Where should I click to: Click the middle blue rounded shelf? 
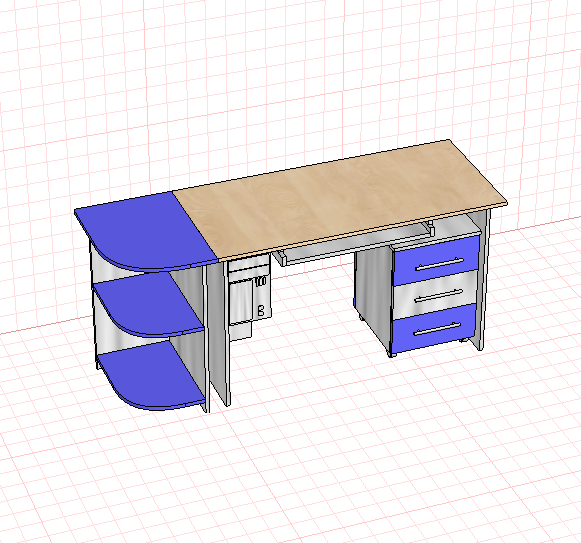(147, 305)
